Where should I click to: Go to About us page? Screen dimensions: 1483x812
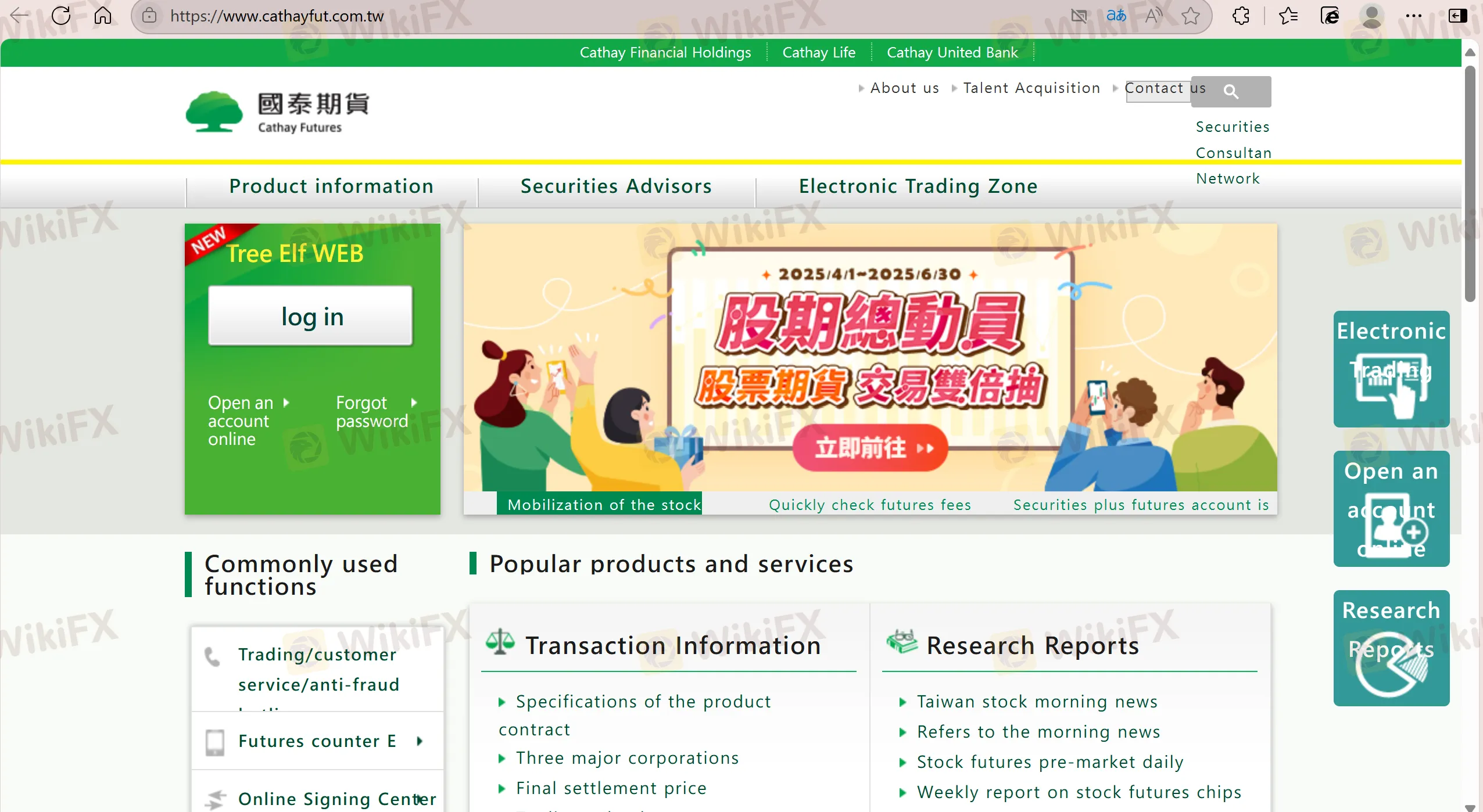(x=904, y=88)
